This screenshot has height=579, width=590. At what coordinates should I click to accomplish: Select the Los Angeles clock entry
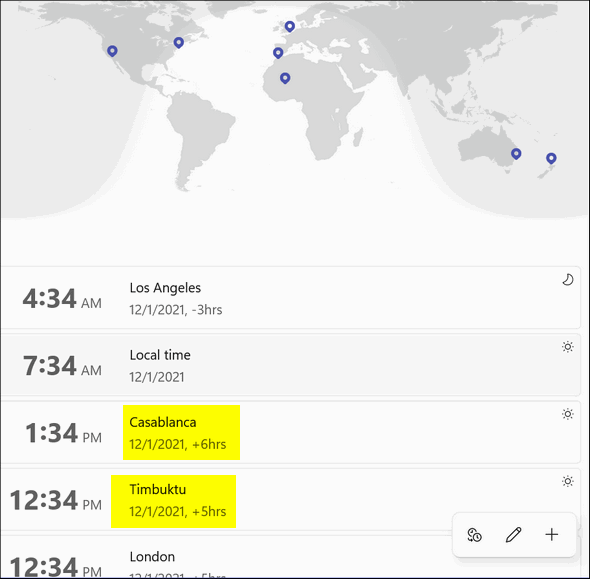[x=291, y=298]
